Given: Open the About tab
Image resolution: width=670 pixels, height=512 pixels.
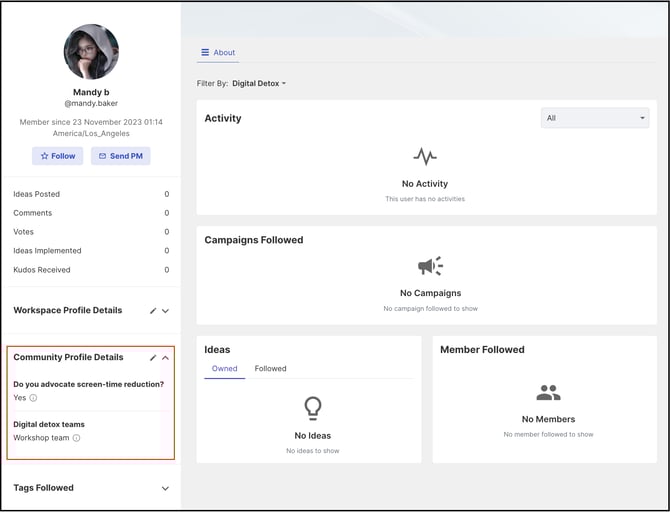Looking at the screenshot, I should pyautogui.click(x=218, y=53).
